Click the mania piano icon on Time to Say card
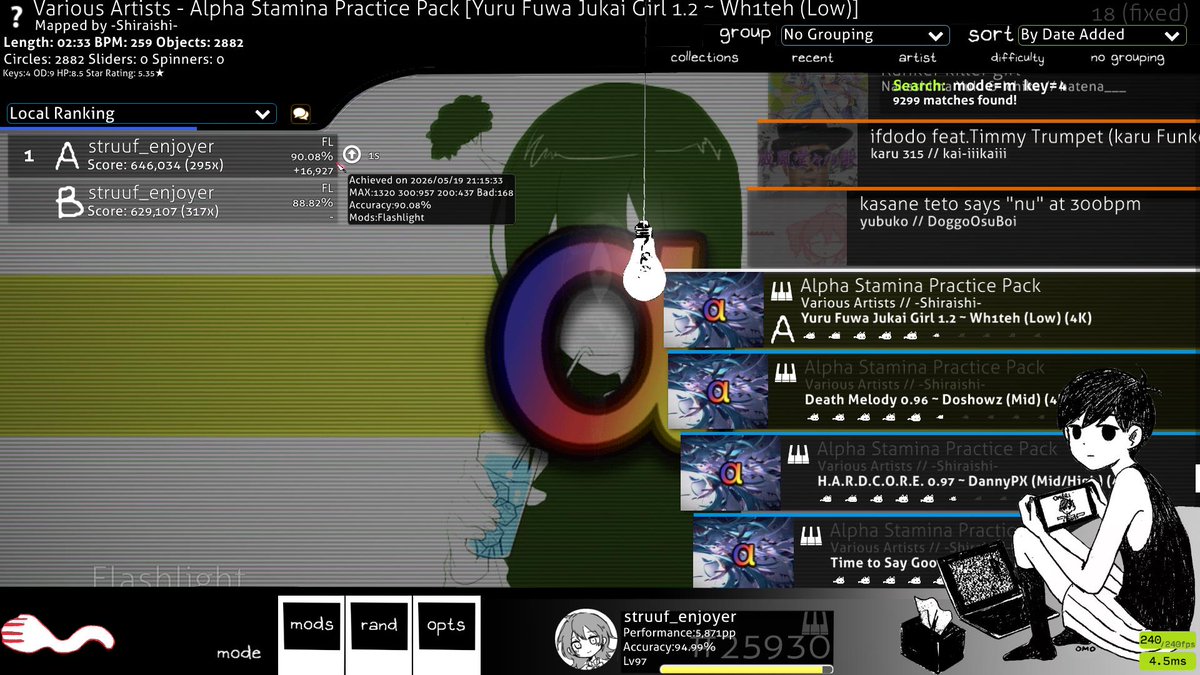The image size is (1200, 675). [x=812, y=535]
